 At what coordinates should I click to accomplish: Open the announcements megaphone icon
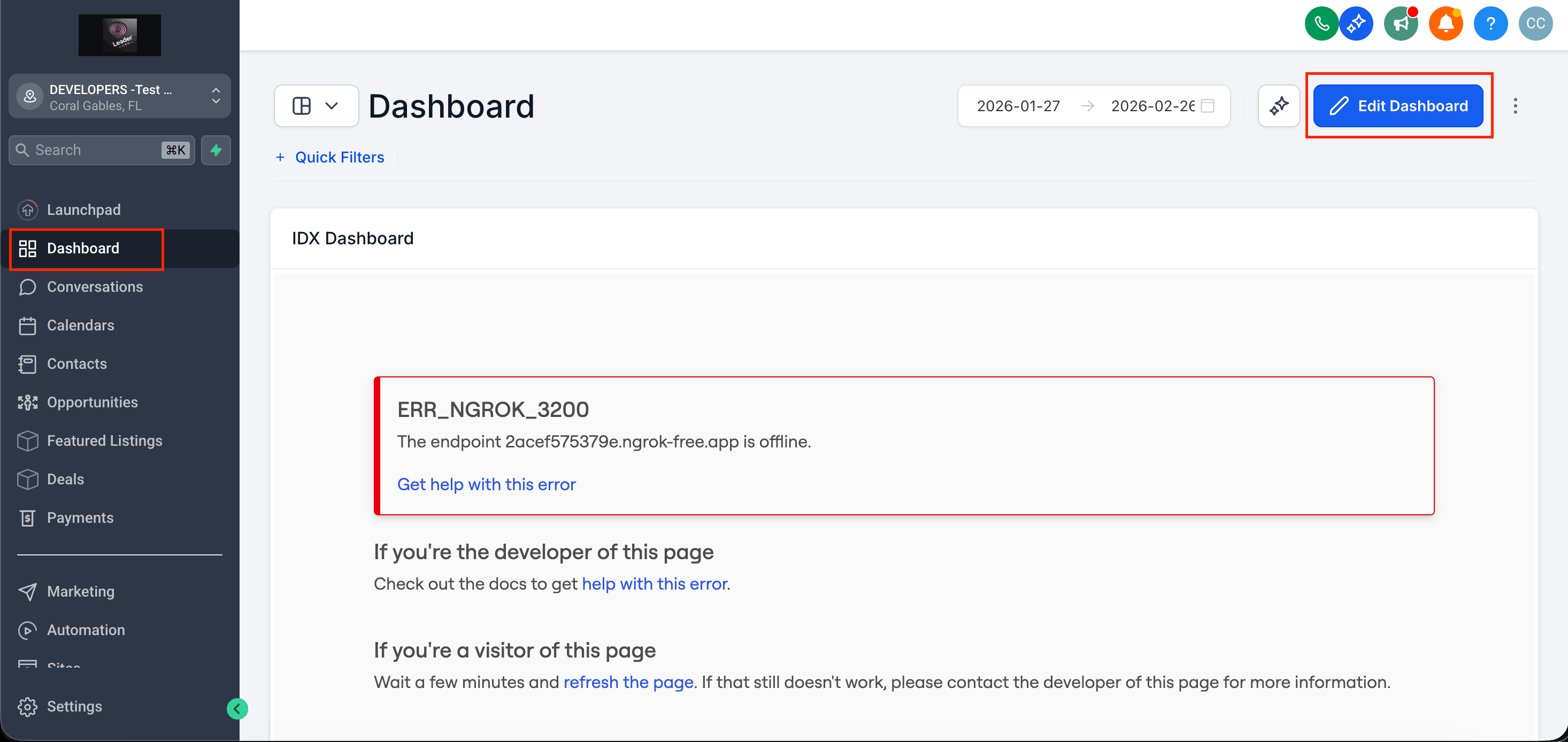(1401, 24)
